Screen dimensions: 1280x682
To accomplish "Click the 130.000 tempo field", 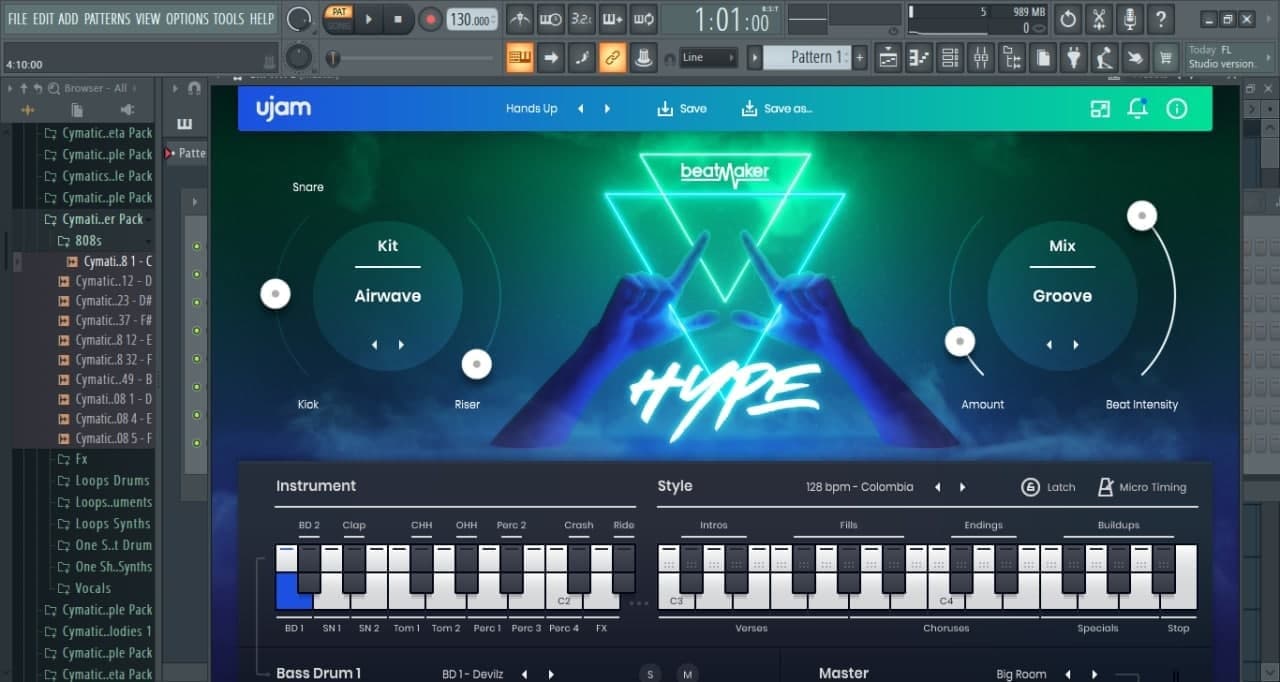I will tap(471, 19).
